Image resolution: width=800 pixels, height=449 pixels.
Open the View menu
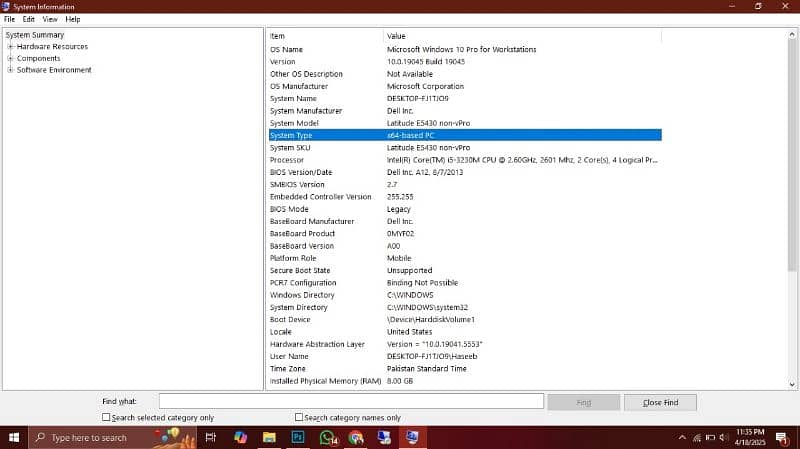[x=49, y=19]
